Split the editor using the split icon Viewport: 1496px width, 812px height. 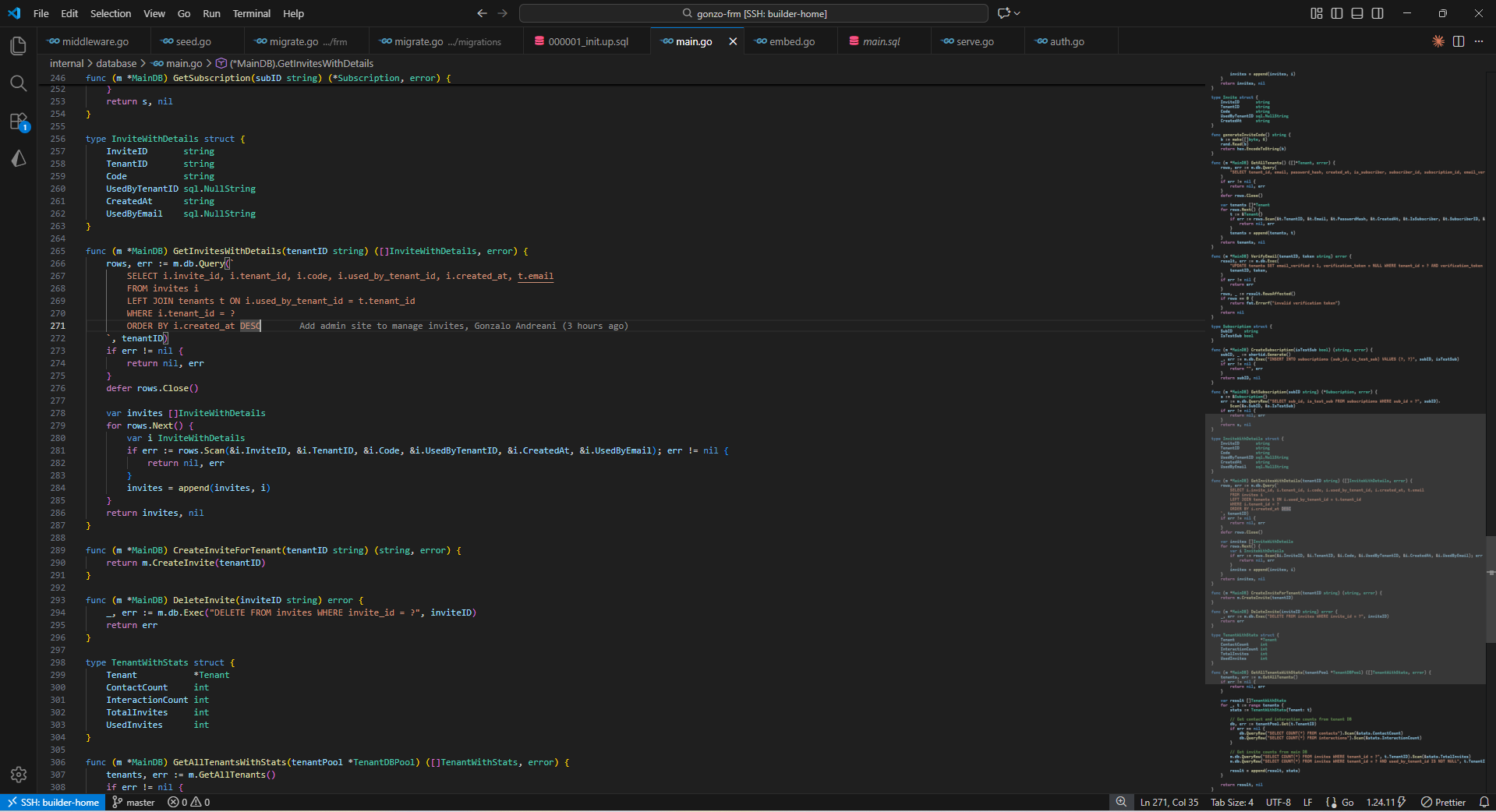coord(1458,41)
